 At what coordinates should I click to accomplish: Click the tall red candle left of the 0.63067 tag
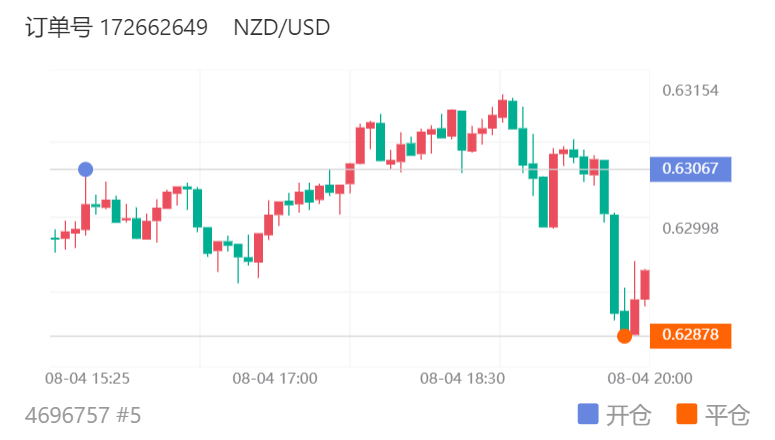pos(553,190)
